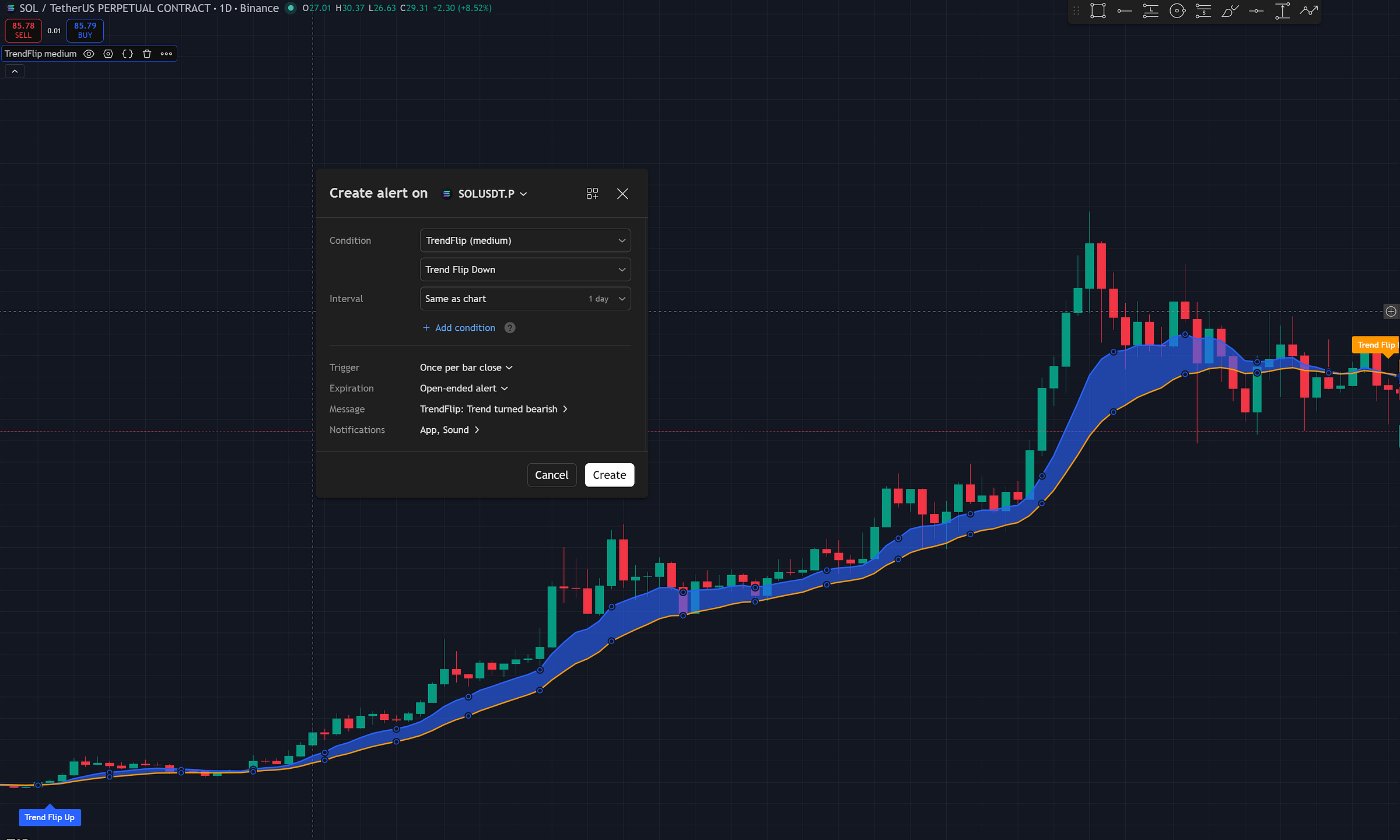
Task: Open the TrendFlip (medium) condition dropdown
Action: click(x=525, y=240)
